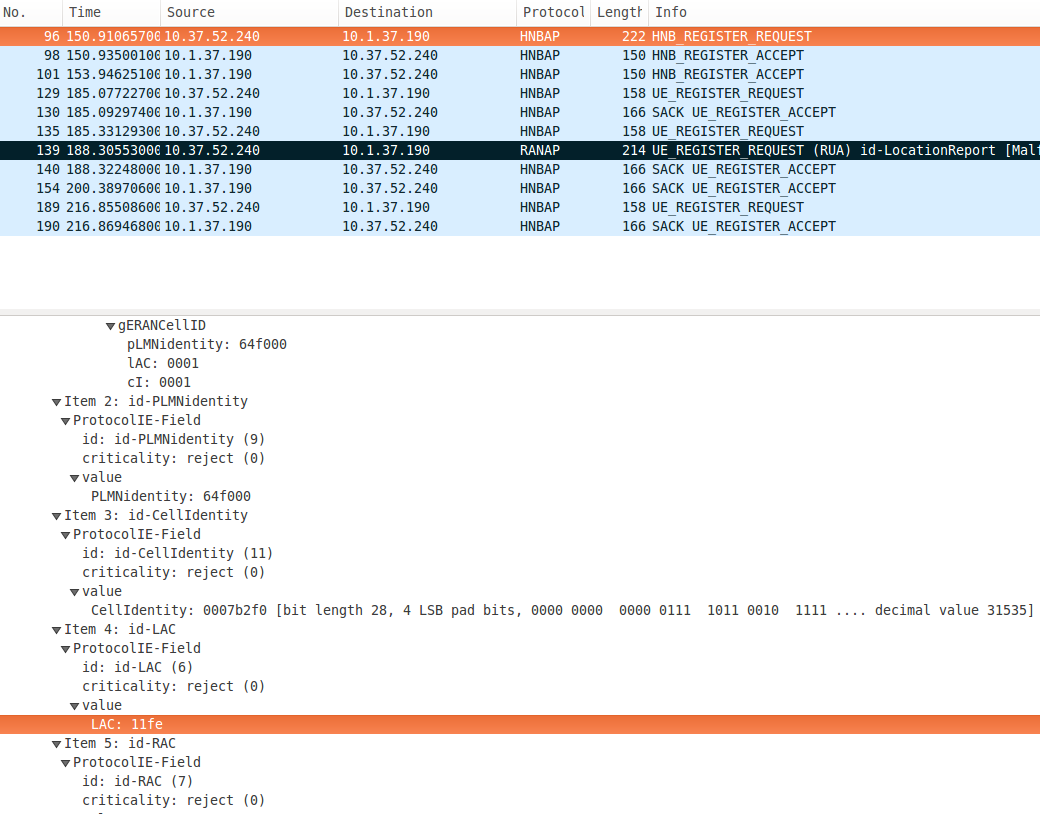The height and width of the screenshot is (814, 1040).
Task: Select id: id-LAC (6) line
Action: point(137,668)
